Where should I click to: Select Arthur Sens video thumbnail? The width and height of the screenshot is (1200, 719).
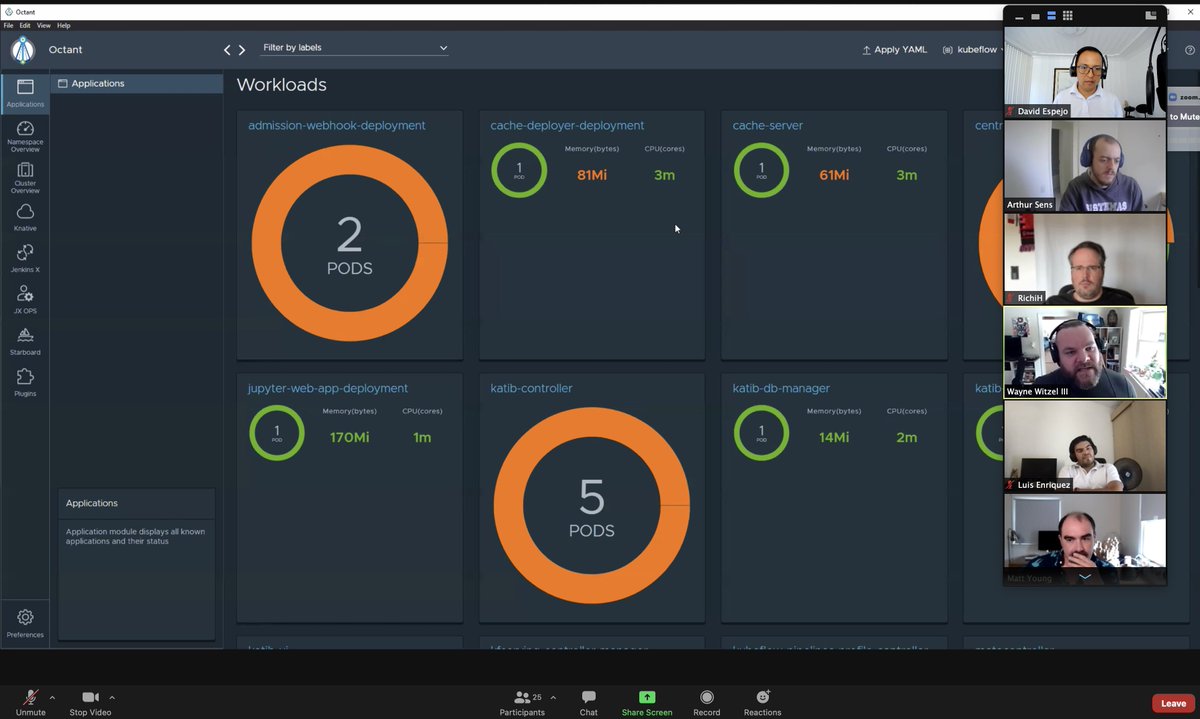(x=1085, y=166)
